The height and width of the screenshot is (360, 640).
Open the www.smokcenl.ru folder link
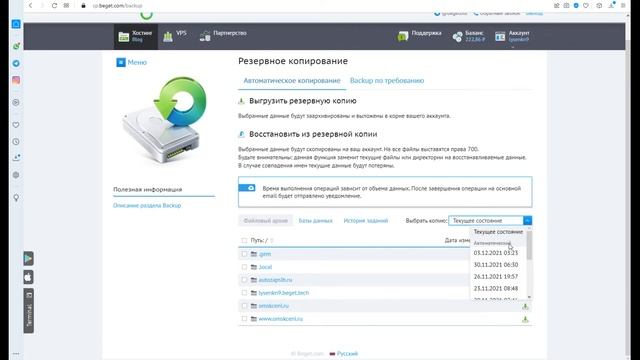coord(281,319)
